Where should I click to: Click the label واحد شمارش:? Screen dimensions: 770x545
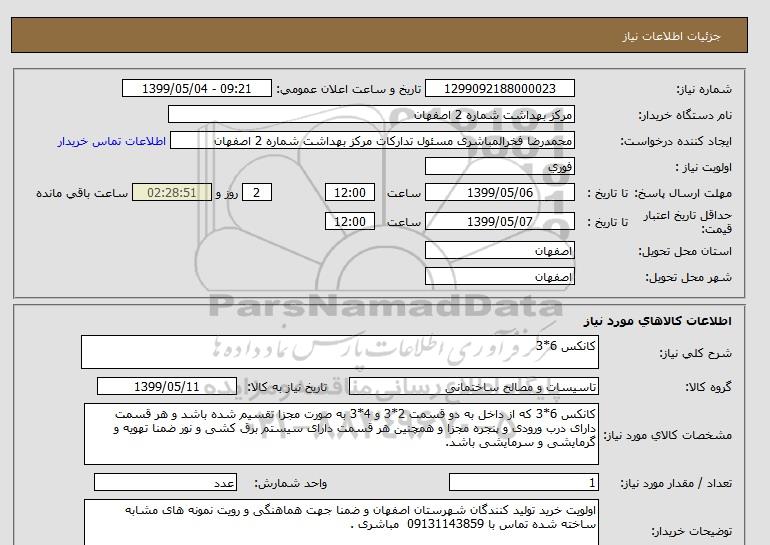click(x=291, y=484)
